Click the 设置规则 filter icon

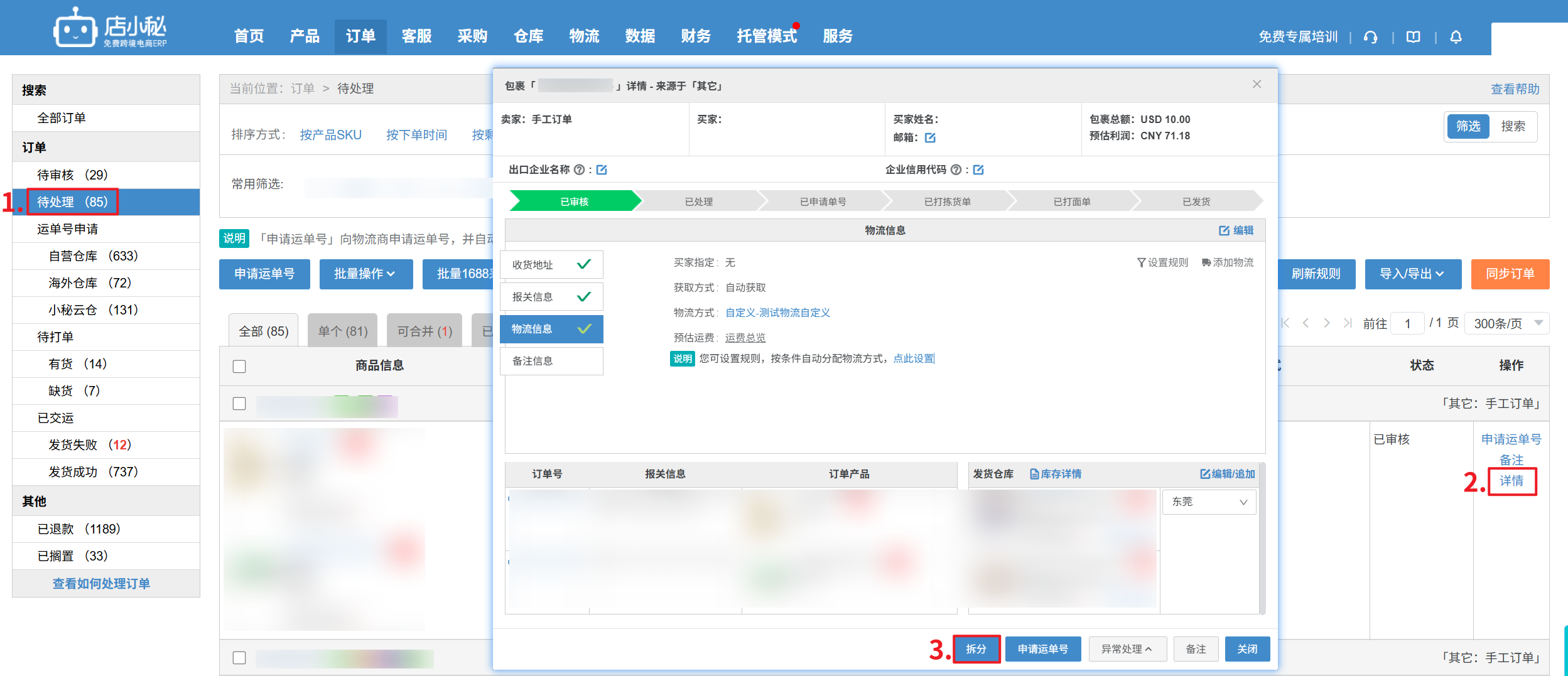point(1141,263)
